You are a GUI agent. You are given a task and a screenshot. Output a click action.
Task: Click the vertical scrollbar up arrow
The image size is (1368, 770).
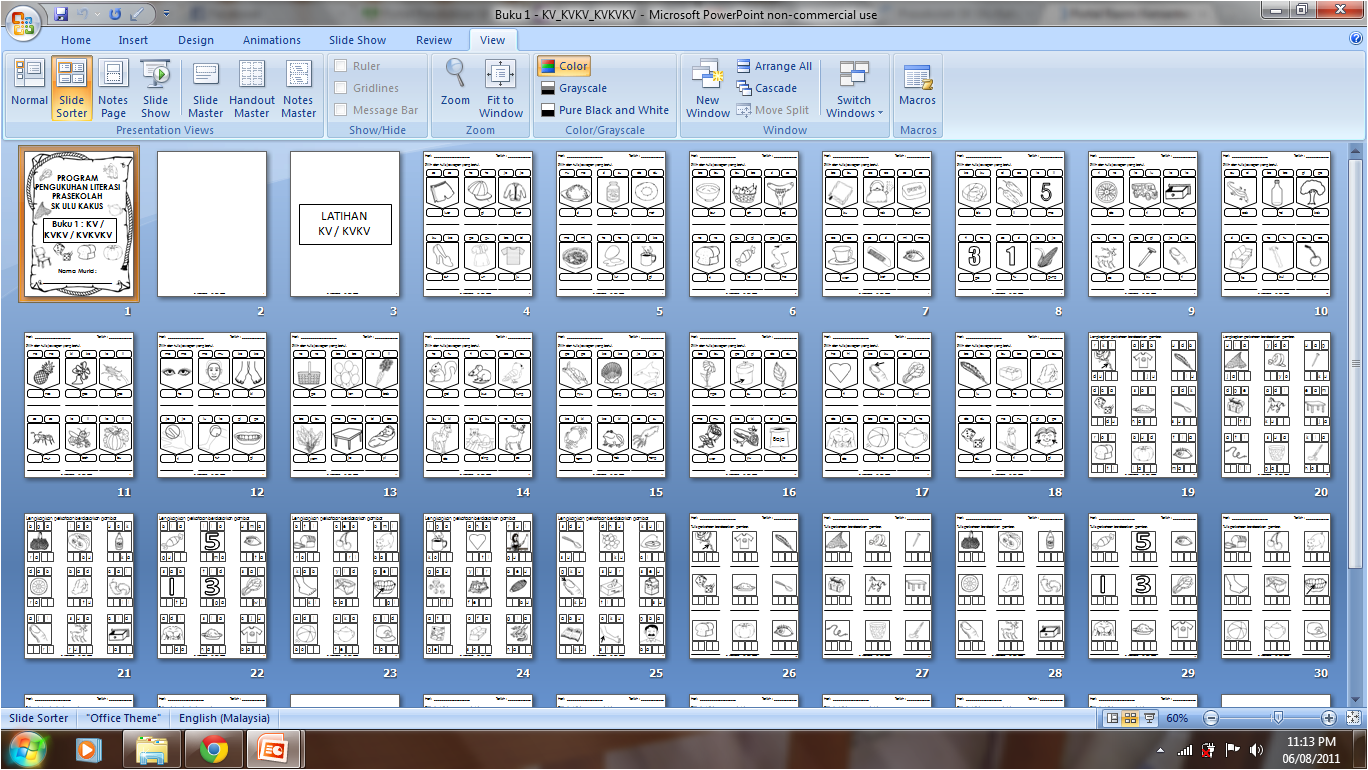point(1356,151)
